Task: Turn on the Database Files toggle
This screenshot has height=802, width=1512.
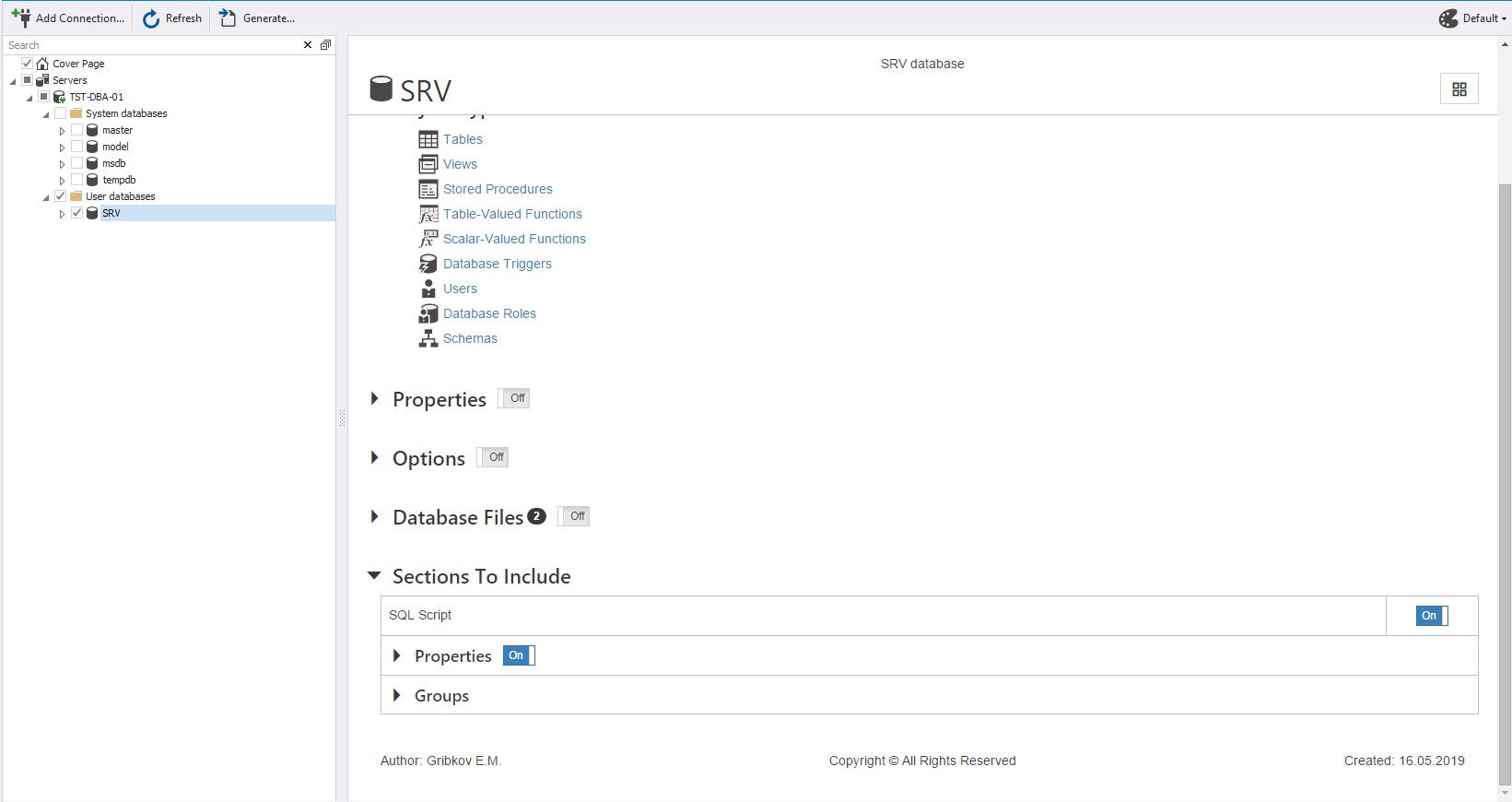Action: pyautogui.click(x=574, y=516)
